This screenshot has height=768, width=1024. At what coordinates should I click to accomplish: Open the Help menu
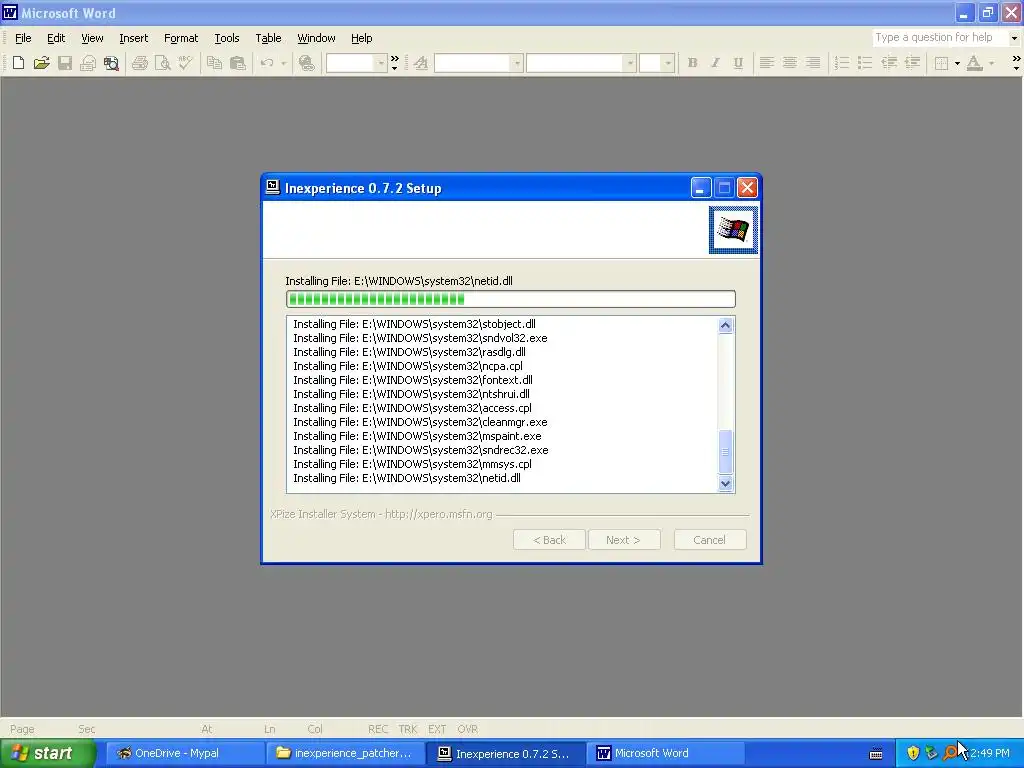361,38
